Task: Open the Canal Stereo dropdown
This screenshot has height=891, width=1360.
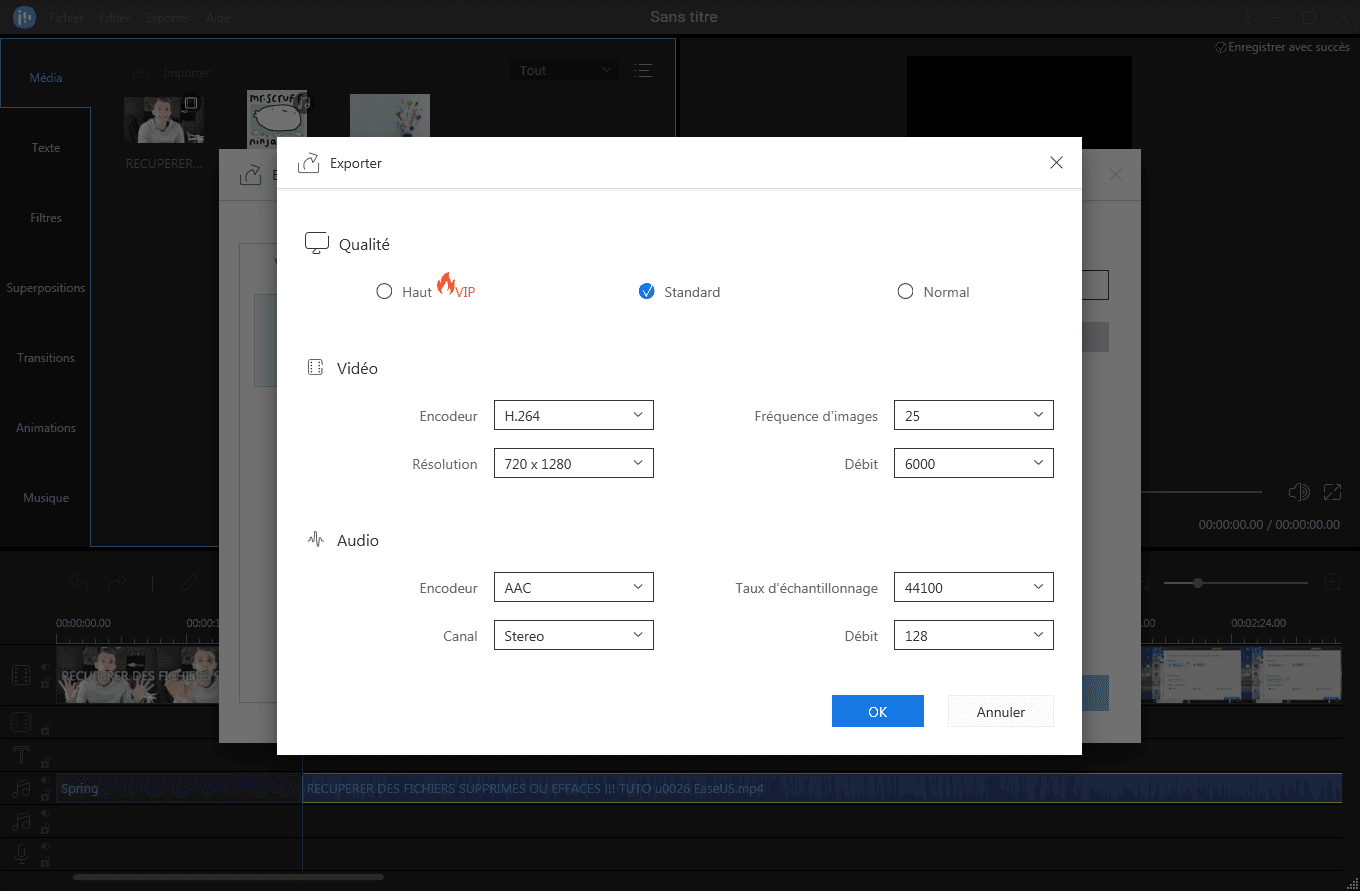Action: tap(574, 635)
